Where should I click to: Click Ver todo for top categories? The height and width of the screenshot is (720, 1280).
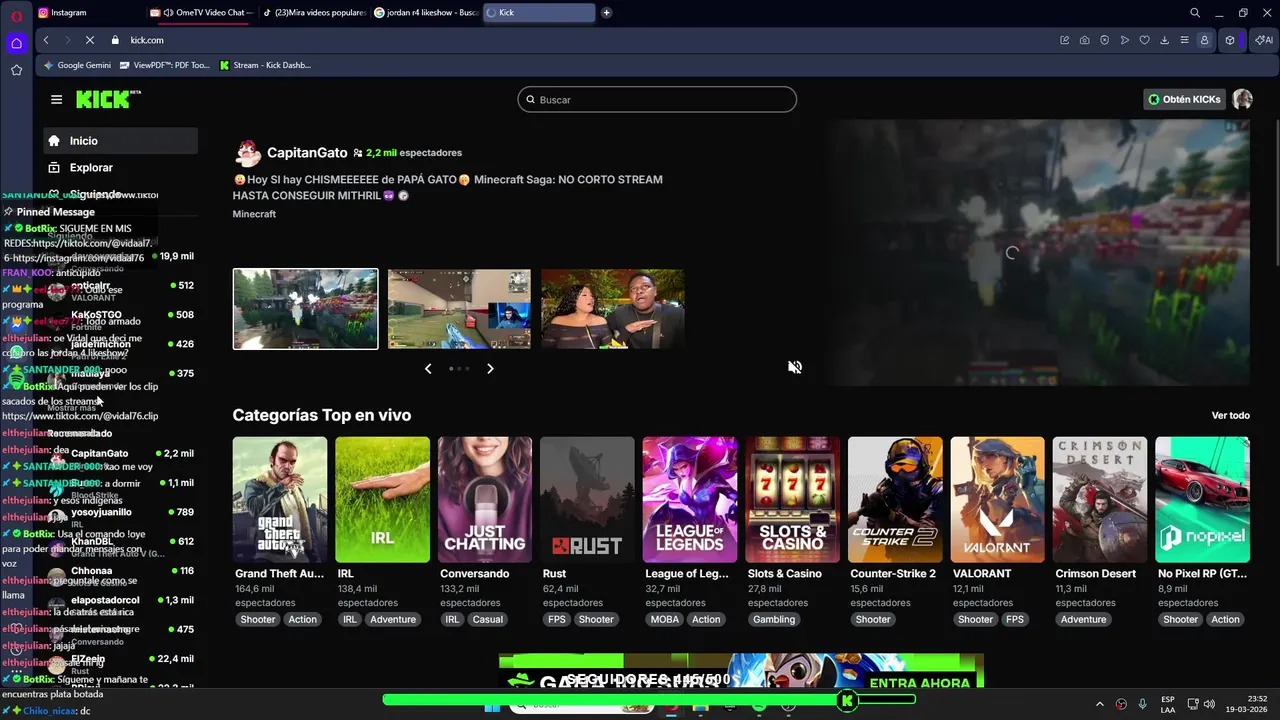(x=1230, y=415)
